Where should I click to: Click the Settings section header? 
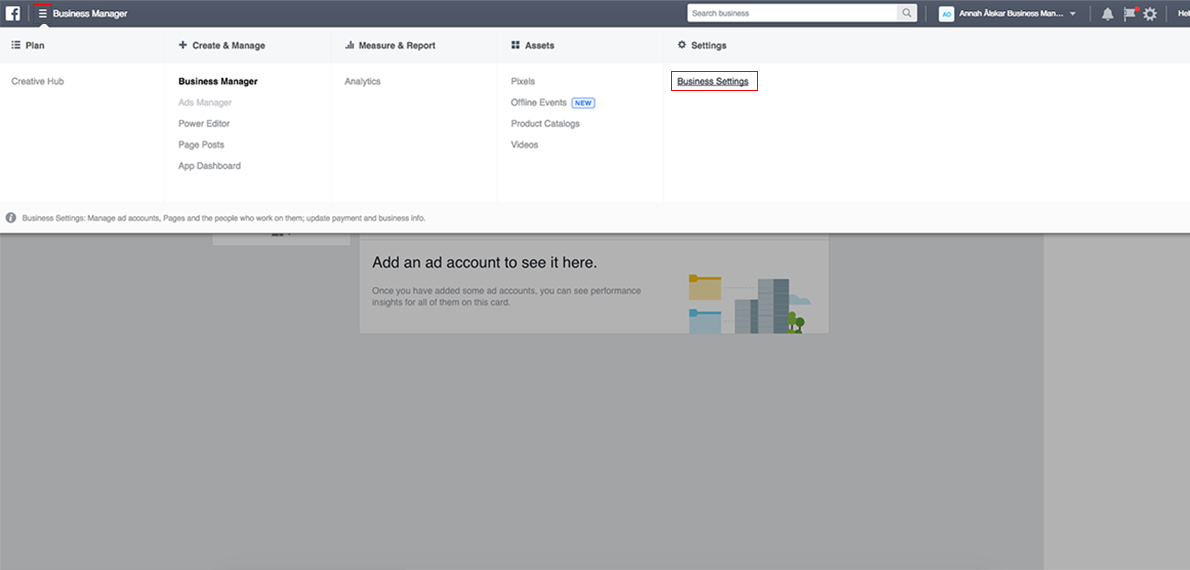click(702, 46)
